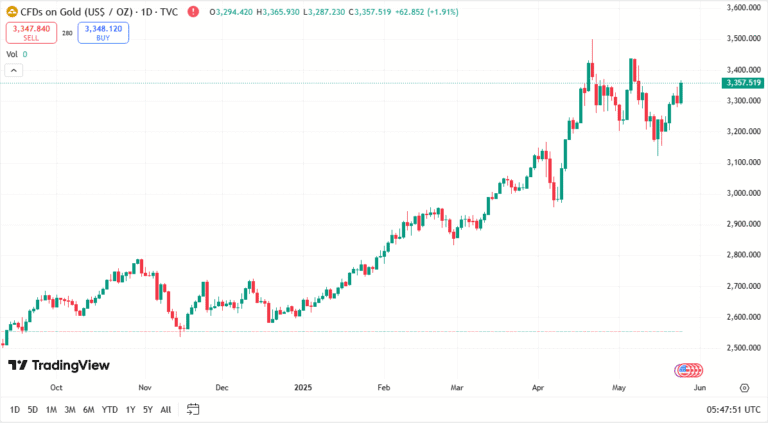The image size is (768, 423).
Task: Click the gold symbol icon
Action: (12, 10)
